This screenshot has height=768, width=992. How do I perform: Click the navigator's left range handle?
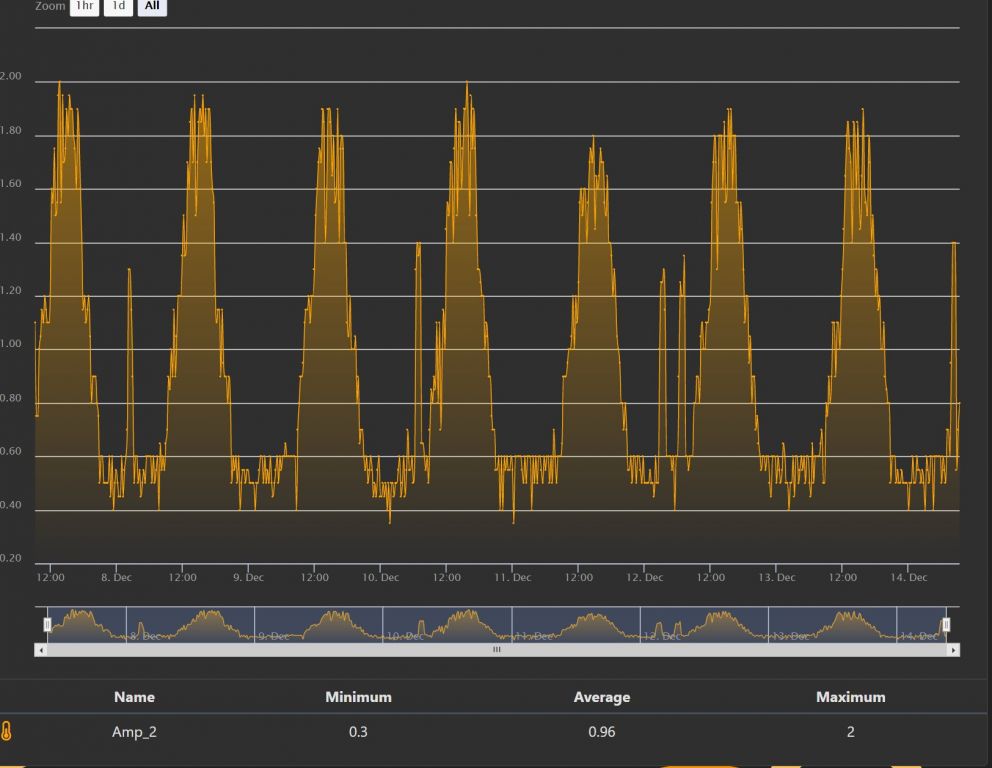click(x=47, y=625)
